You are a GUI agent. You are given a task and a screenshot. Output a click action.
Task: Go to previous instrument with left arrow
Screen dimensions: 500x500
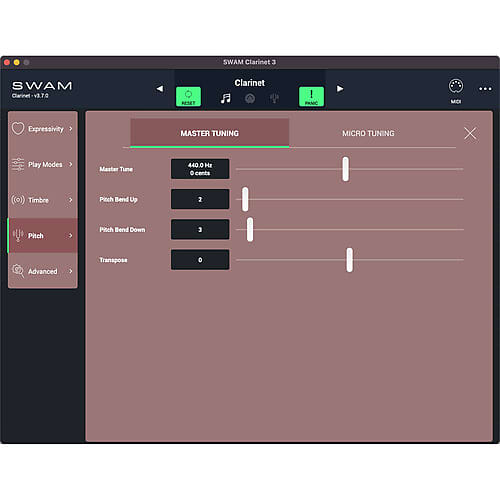(160, 89)
